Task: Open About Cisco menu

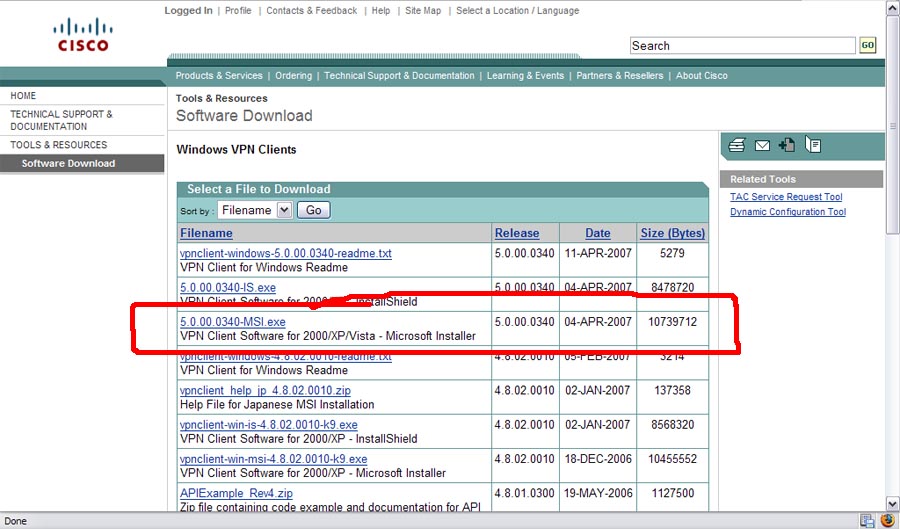Action: pos(701,76)
